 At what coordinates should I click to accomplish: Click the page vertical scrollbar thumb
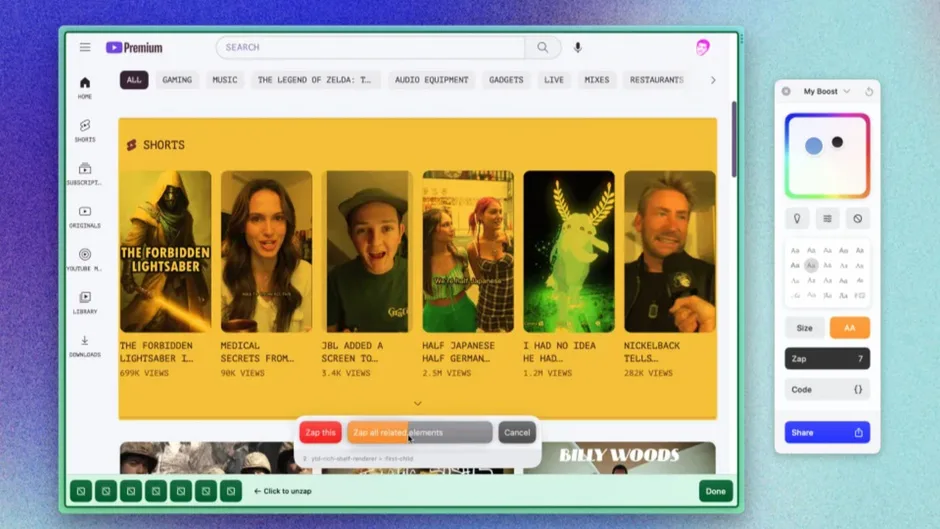pos(733,139)
